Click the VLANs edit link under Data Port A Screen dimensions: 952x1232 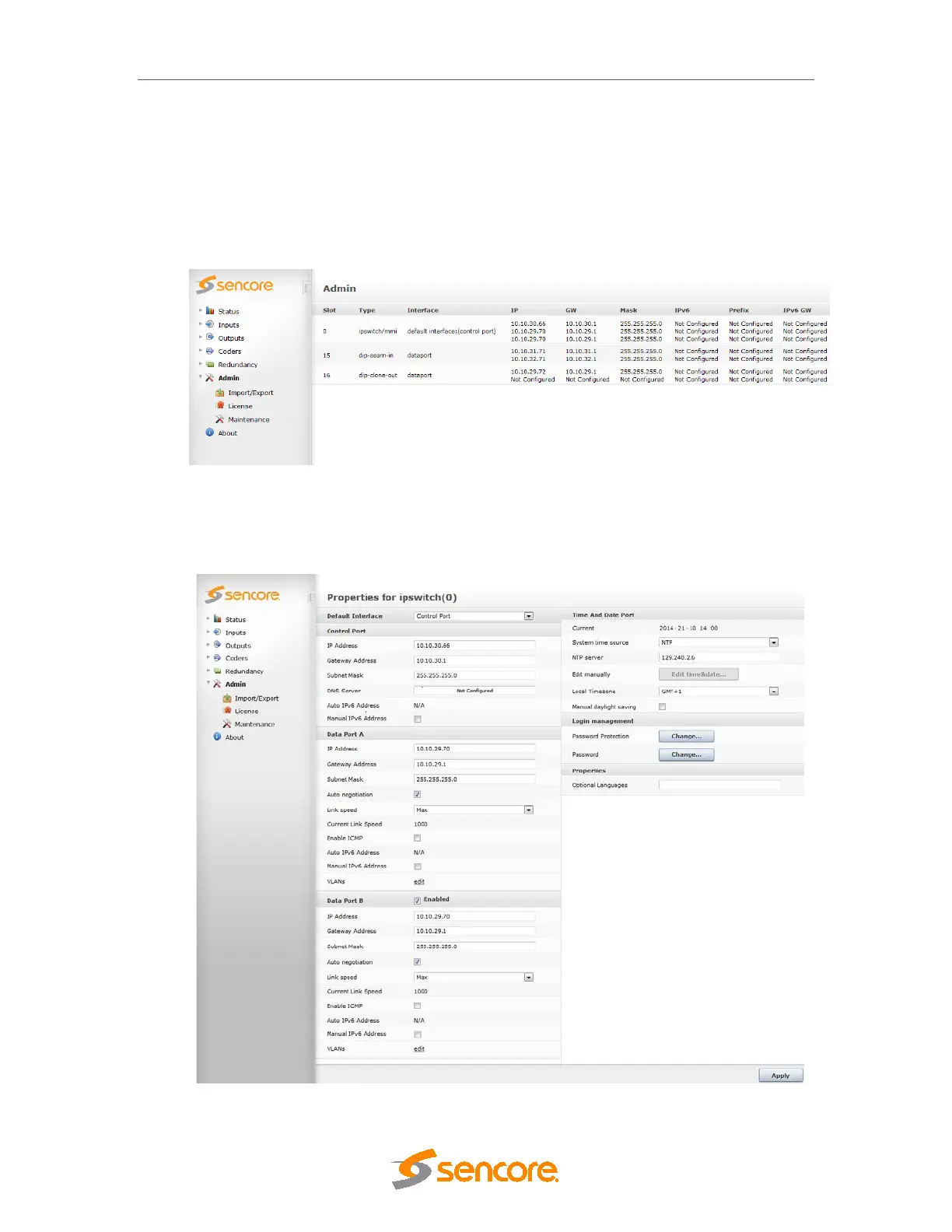[x=419, y=882]
